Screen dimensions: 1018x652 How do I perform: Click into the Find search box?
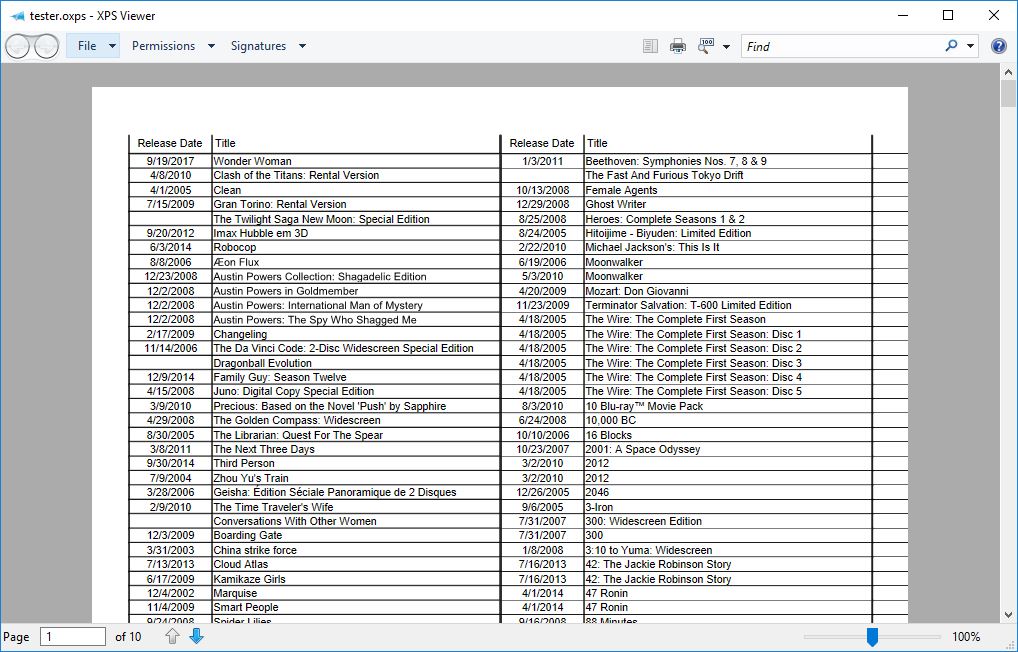click(x=841, y=46)
